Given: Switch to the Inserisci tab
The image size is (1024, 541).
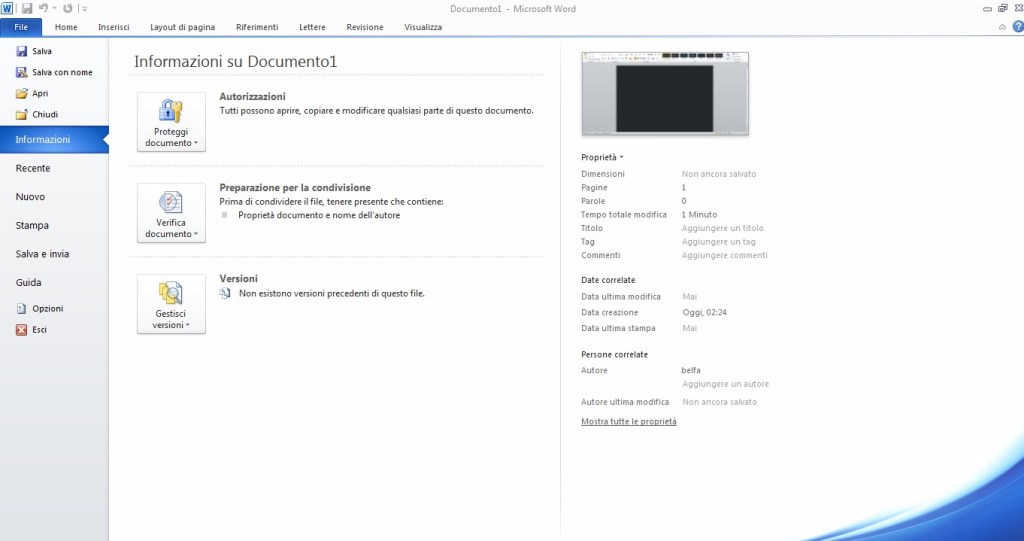Looking at the screenshot, I should click(x=114, y=27).
